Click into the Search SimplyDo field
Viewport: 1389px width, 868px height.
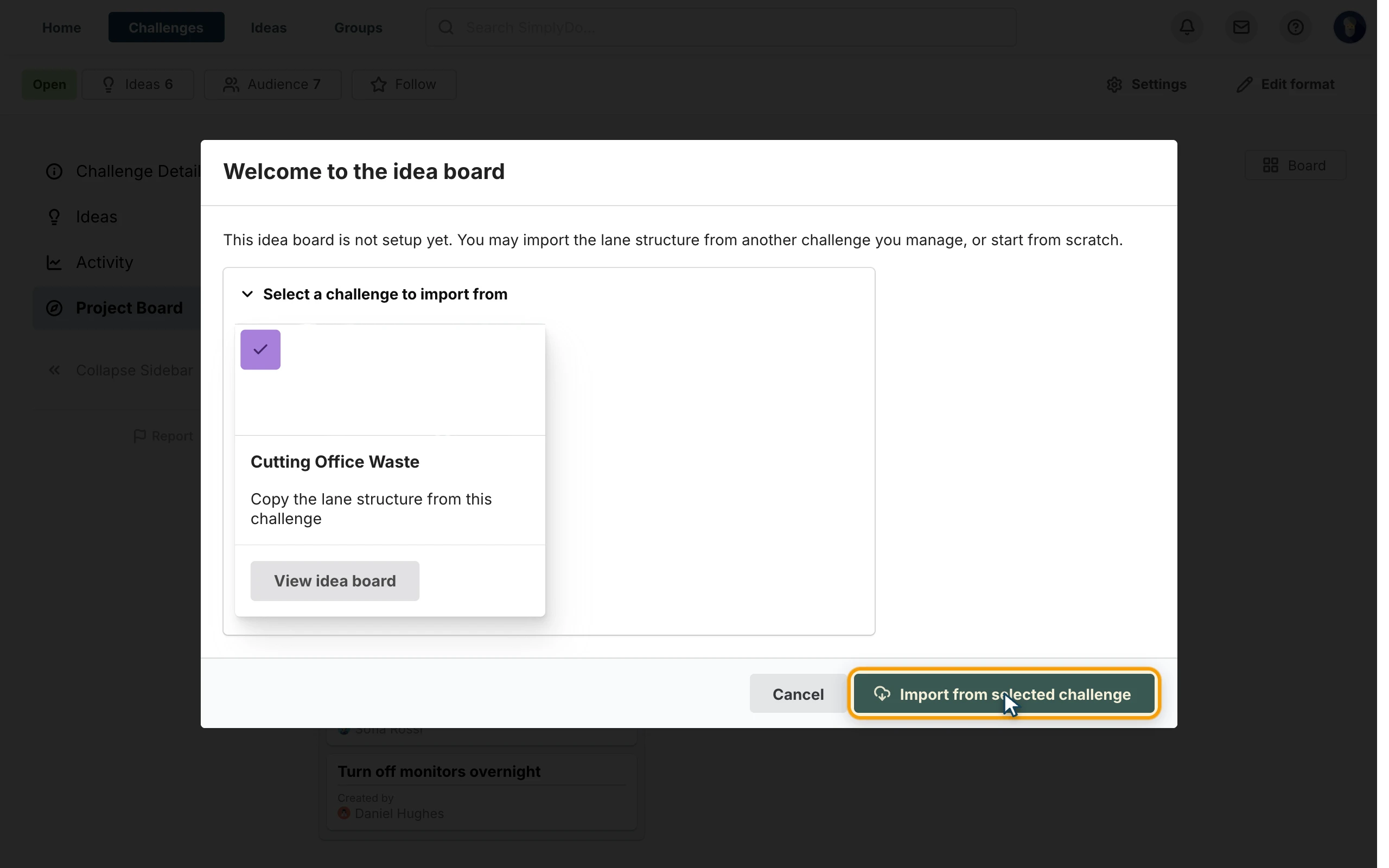[721, 27]
